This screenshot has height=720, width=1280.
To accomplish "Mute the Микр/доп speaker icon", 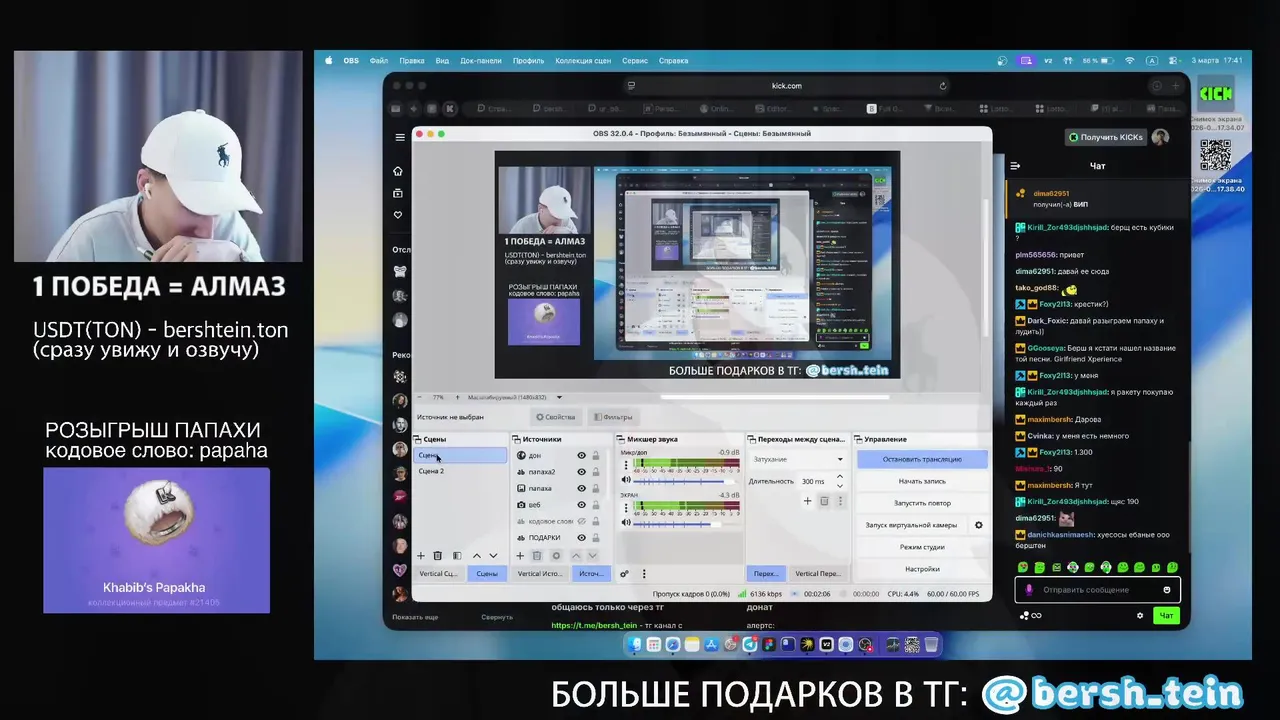I will point(627,480).
